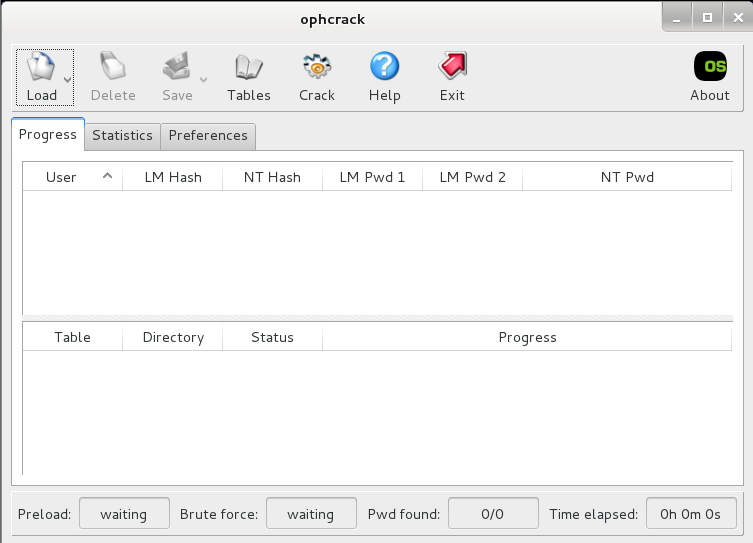Screen dimensions: 753x543
Task: Minimize the ophcrack window
Action: click(x=677, y=18)
